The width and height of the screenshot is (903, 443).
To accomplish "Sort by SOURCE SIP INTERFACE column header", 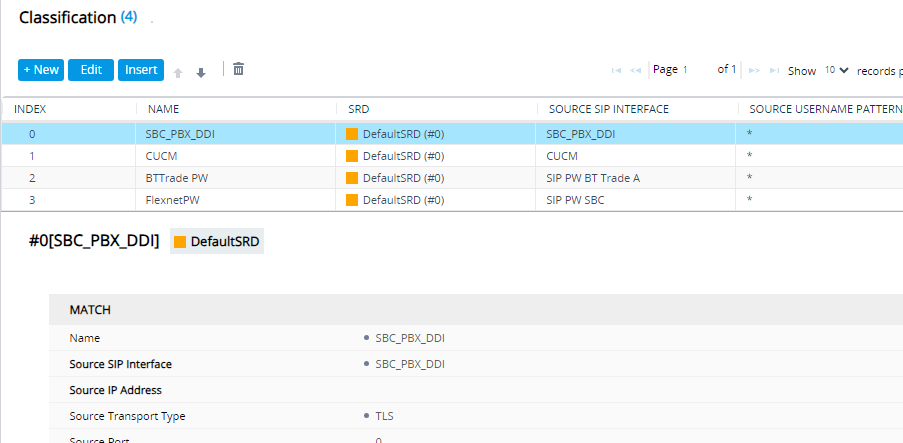I will point(609,109).
